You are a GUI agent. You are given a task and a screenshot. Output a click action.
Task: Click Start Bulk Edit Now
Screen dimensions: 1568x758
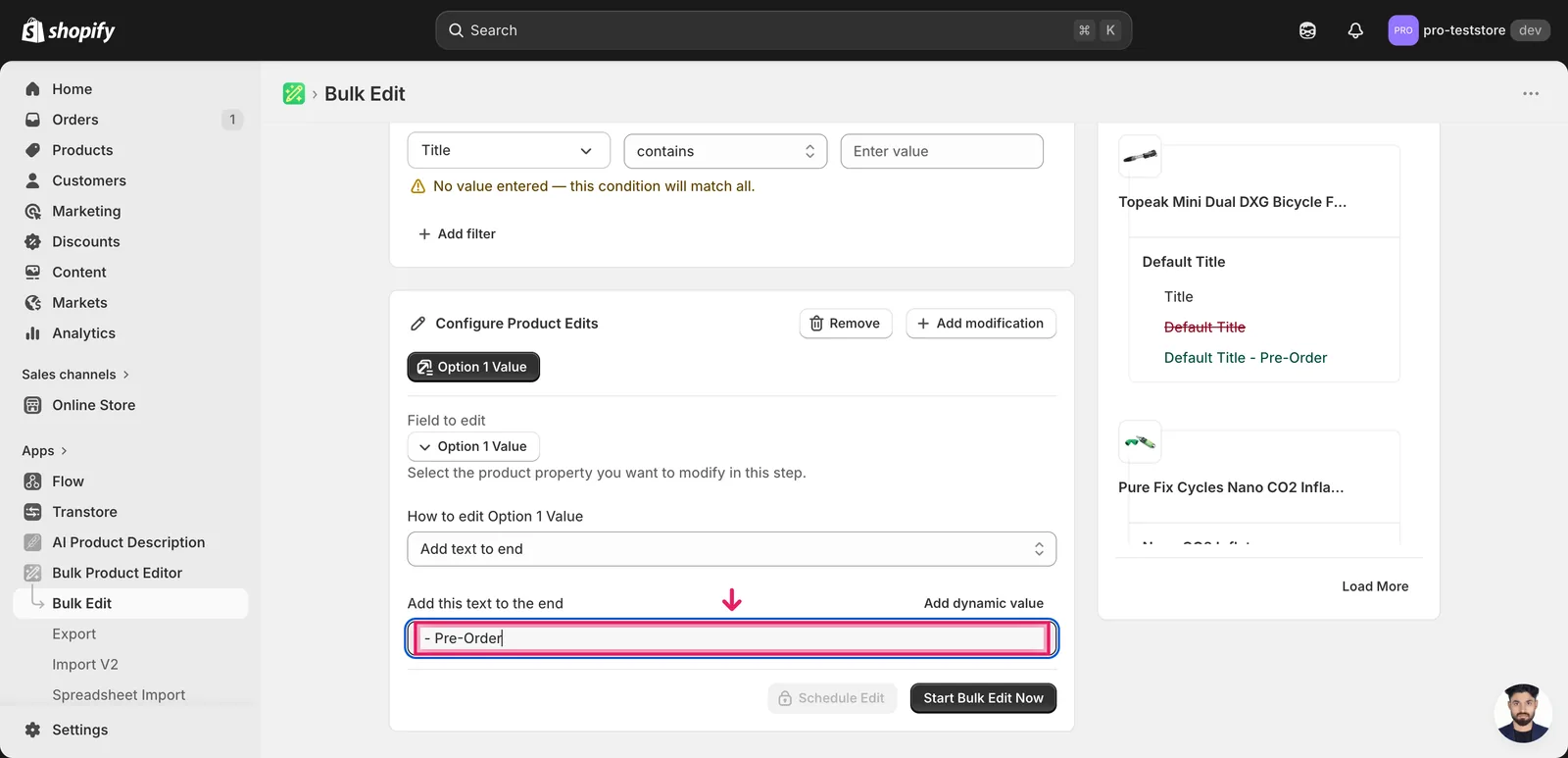click(983, 698)
